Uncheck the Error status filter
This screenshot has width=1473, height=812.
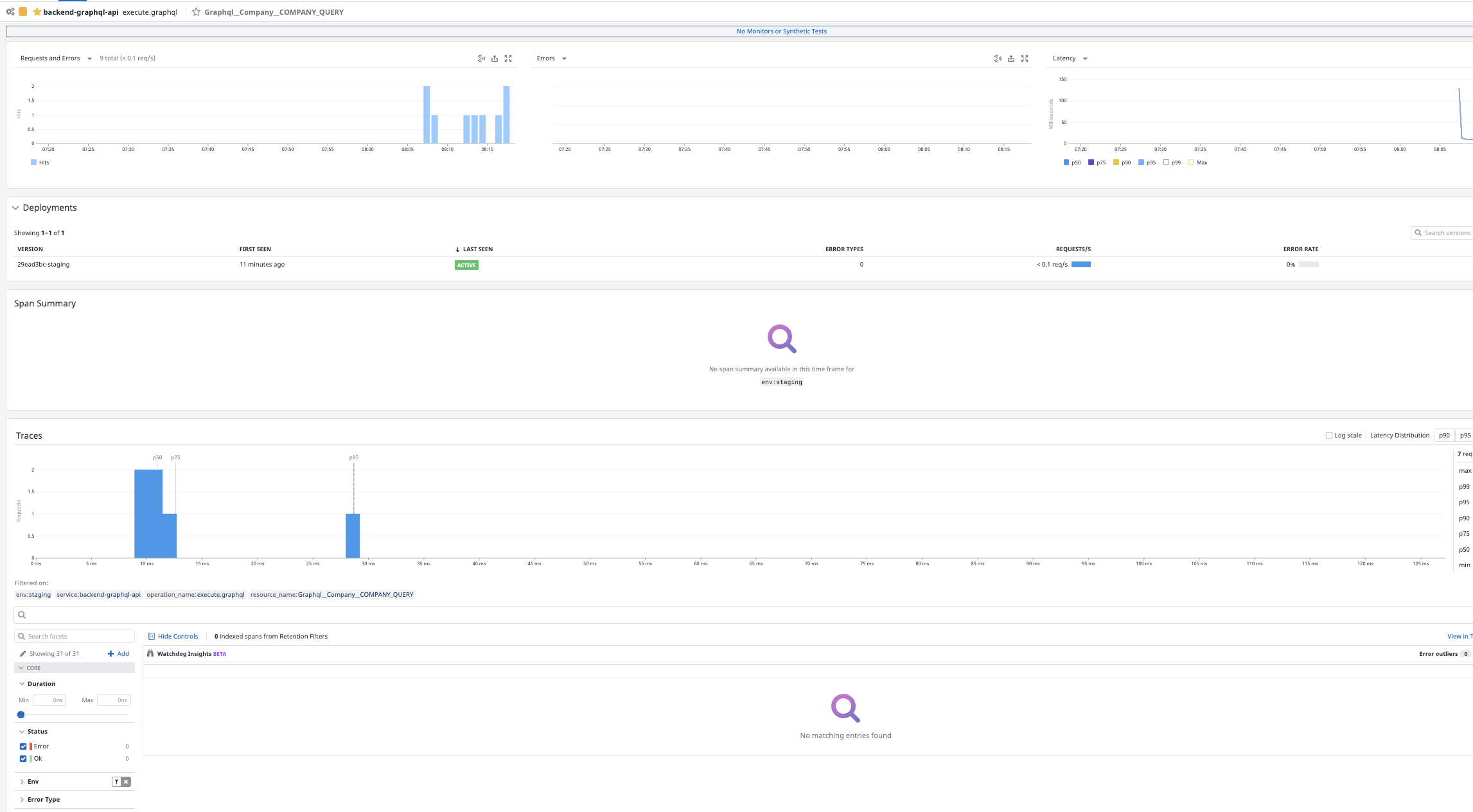(24, 746)
